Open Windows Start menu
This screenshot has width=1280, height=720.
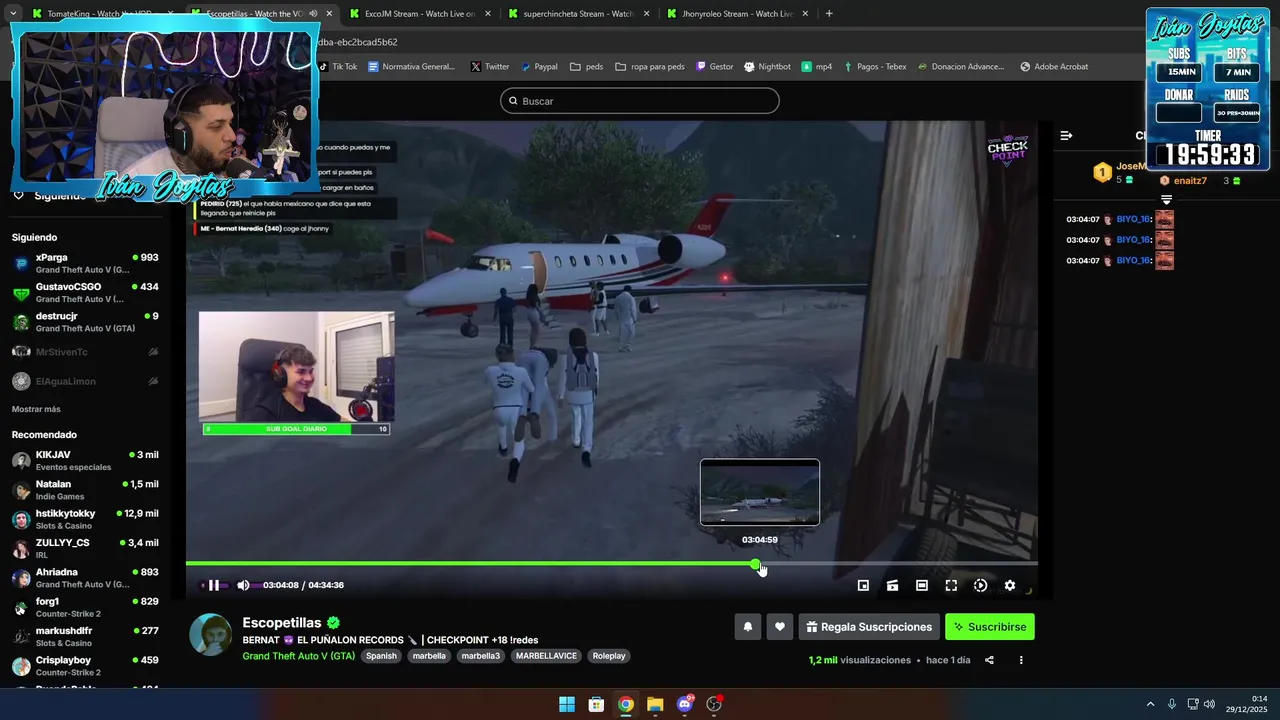(567, 704)
